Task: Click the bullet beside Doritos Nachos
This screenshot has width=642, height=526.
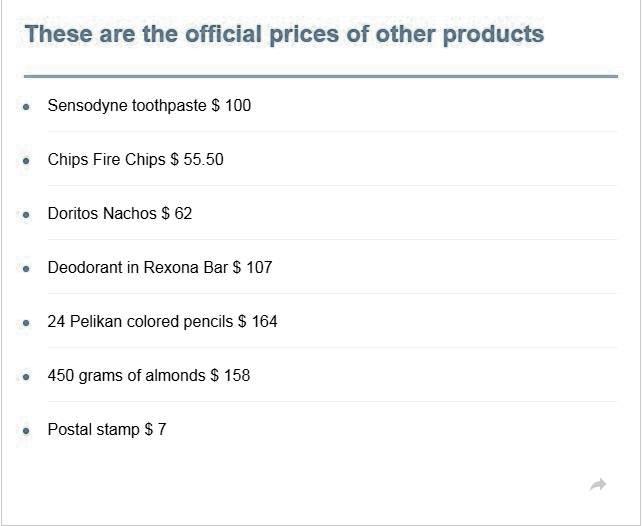Action: 25,214
